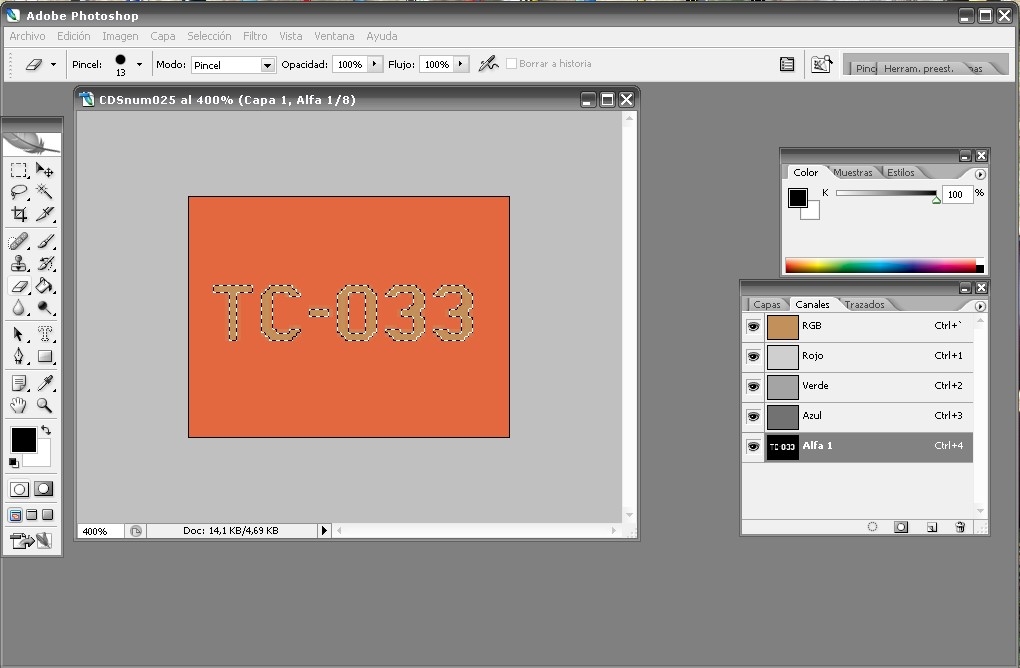Set Standard screen mode

[x=15, y=515]
